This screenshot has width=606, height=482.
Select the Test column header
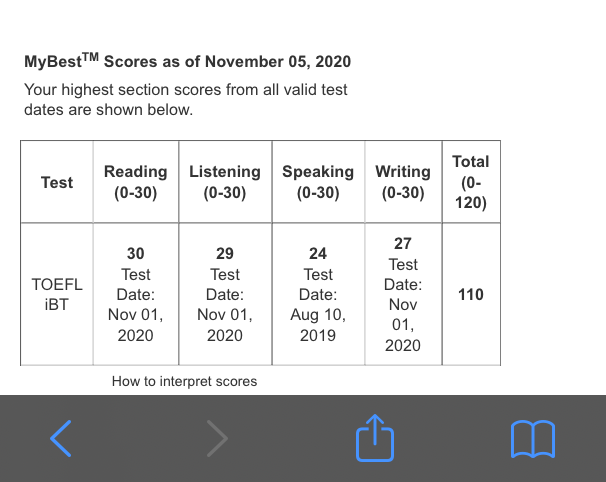pyautogui.click(x=57, y=182)
